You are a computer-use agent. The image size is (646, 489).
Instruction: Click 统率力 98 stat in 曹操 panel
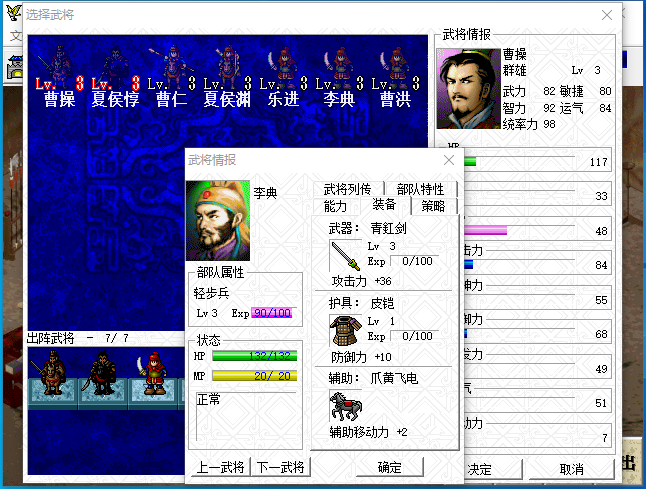tap(529, 124)
